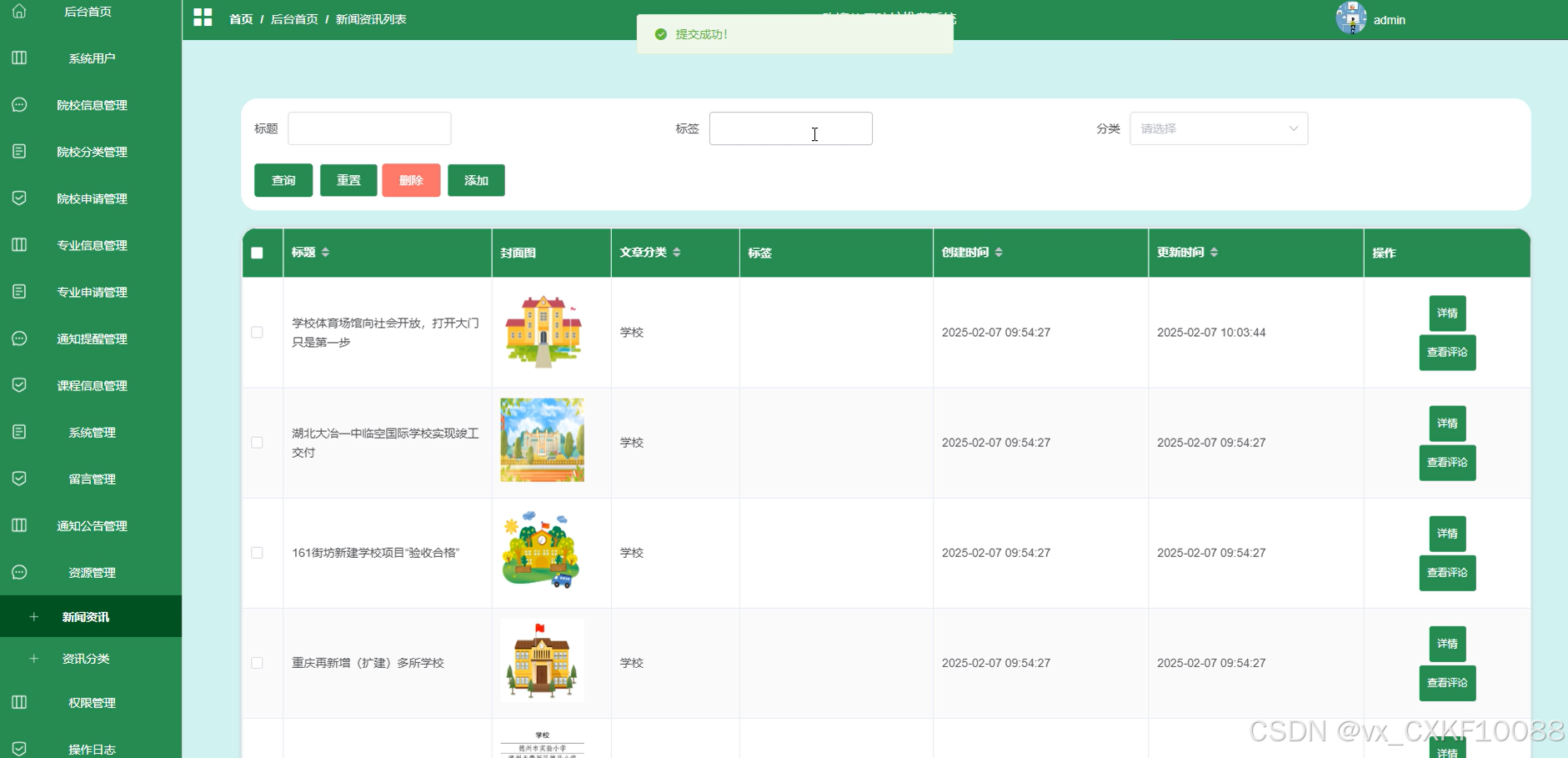Open 权限管理 menu in sidebar
1568x758 pixels.
[x=91, y=703]
